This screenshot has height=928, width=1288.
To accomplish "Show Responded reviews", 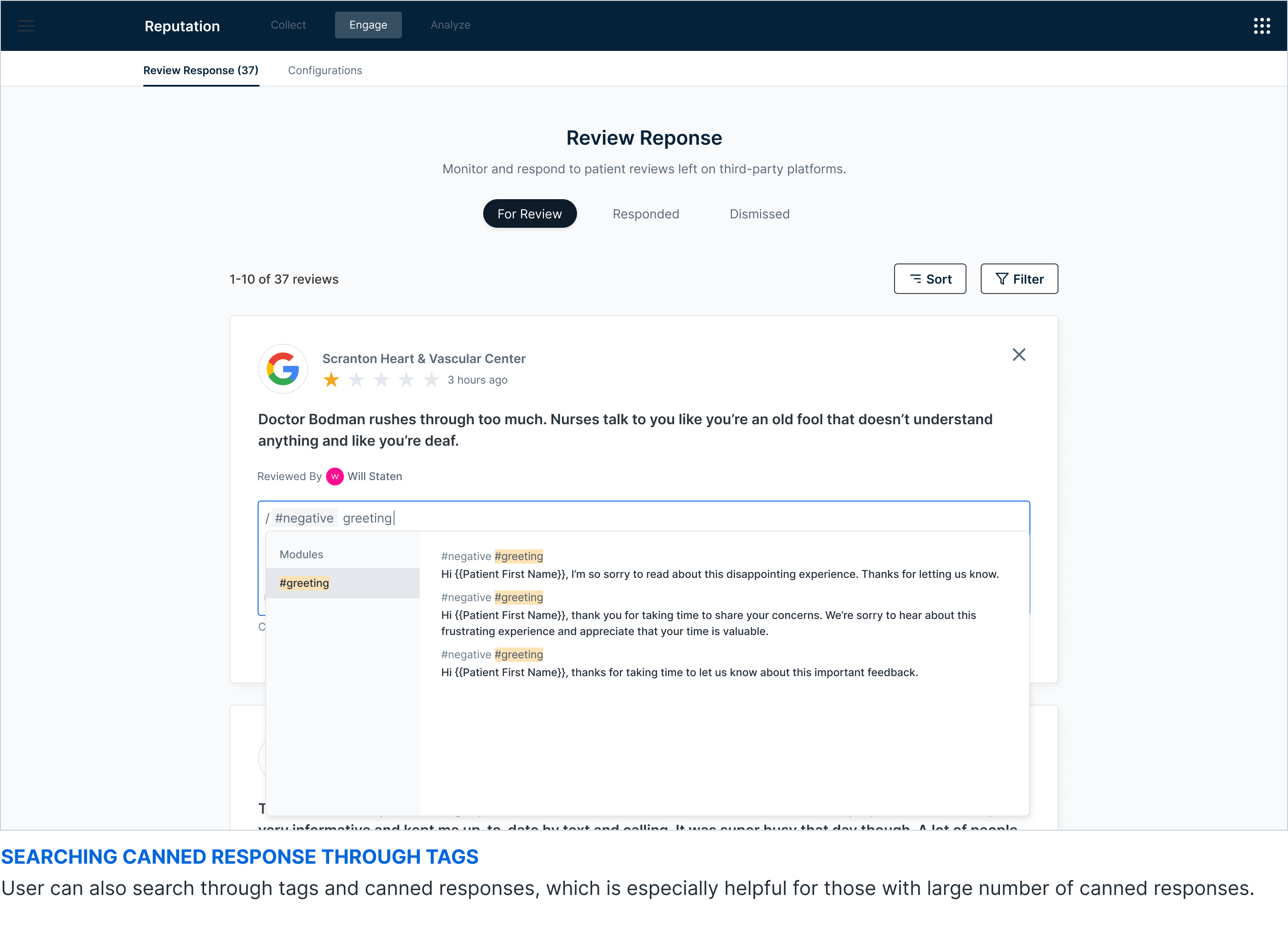I will coord(646,214).
